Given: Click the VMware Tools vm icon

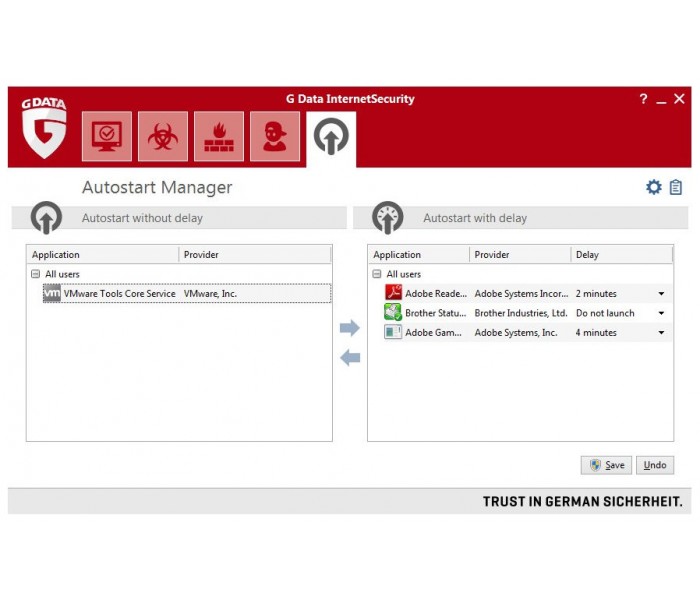Looking at the screenshot, I should pyautogui.click(x=52, y=293).
